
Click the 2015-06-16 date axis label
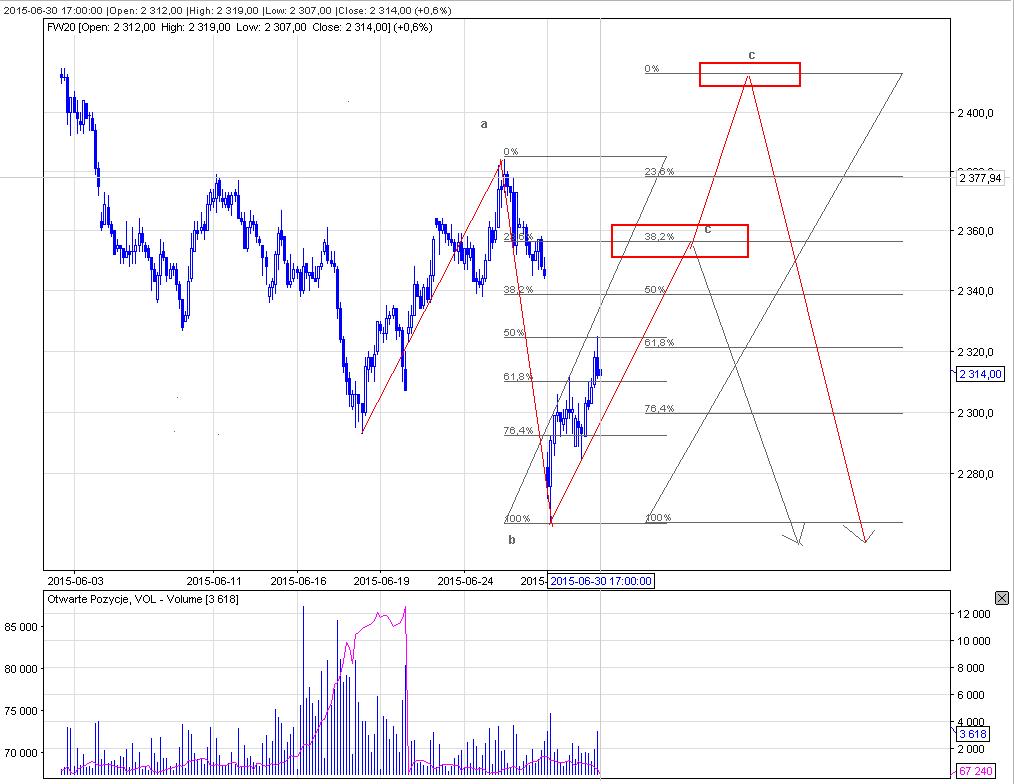[x=297, y=581]
